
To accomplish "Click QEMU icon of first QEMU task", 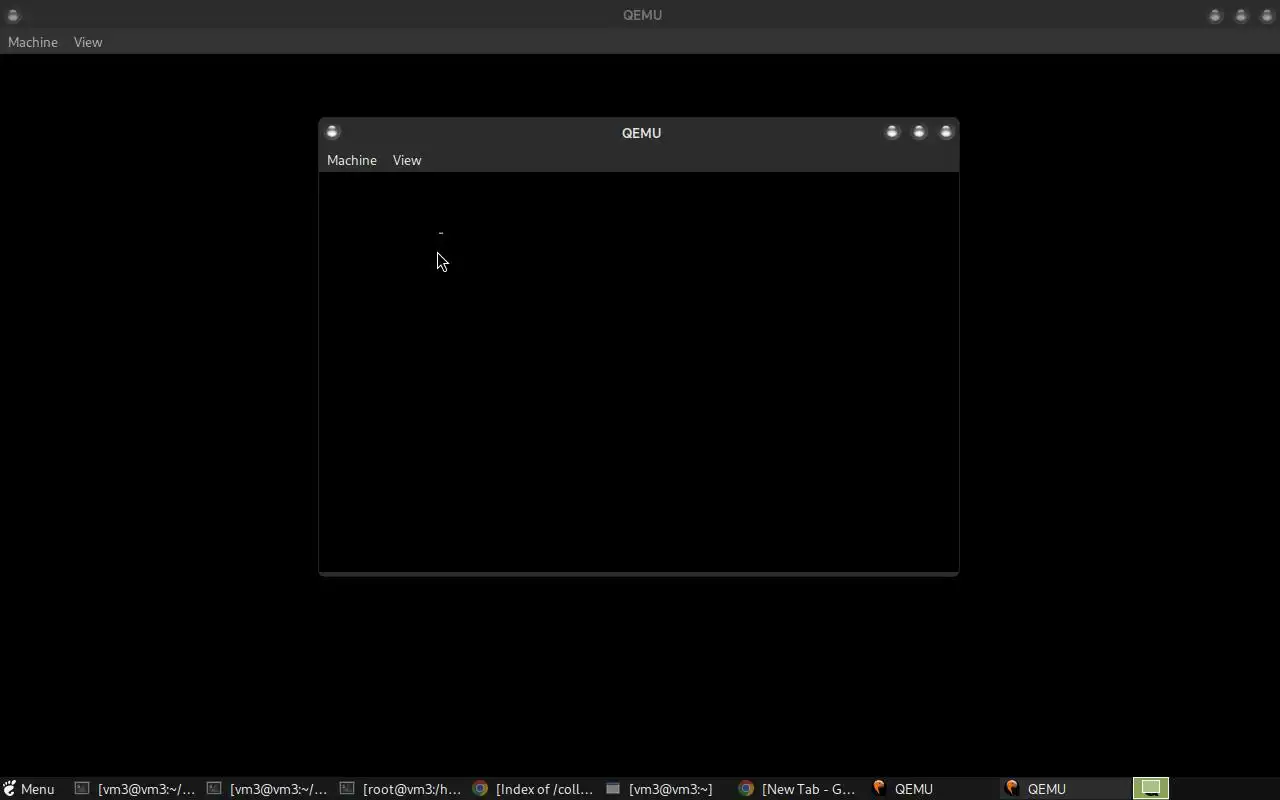I will point(879,789).
